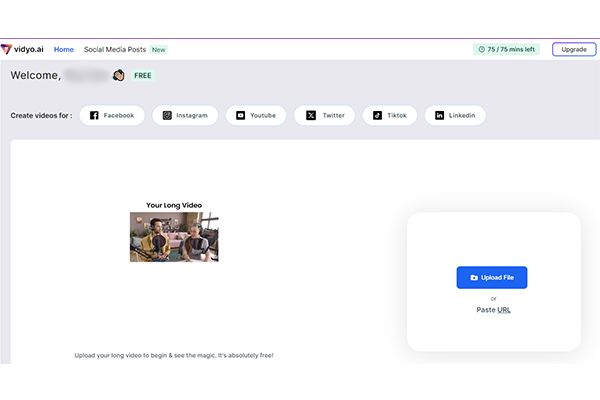Click the X Twitter logo icon
Image resolution: width=600 pixels, height=400 pixels.
pos(311,115)
